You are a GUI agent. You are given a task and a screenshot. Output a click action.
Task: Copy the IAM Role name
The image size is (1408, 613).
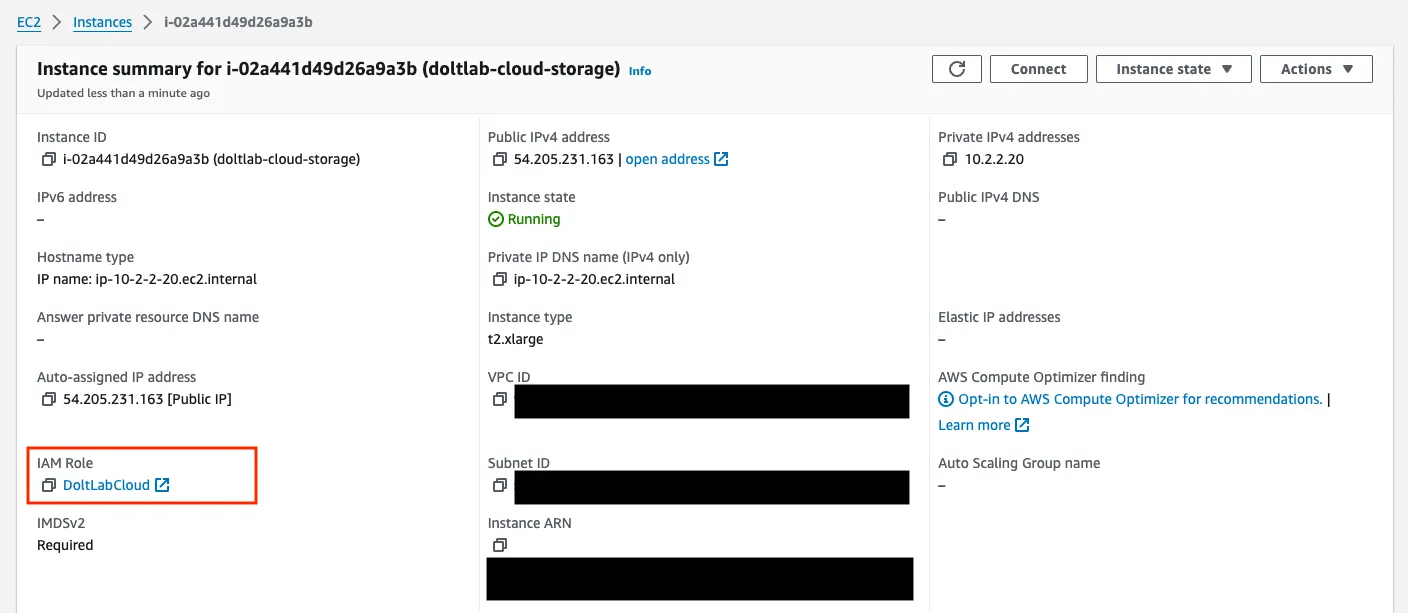[x=48, y=485]
